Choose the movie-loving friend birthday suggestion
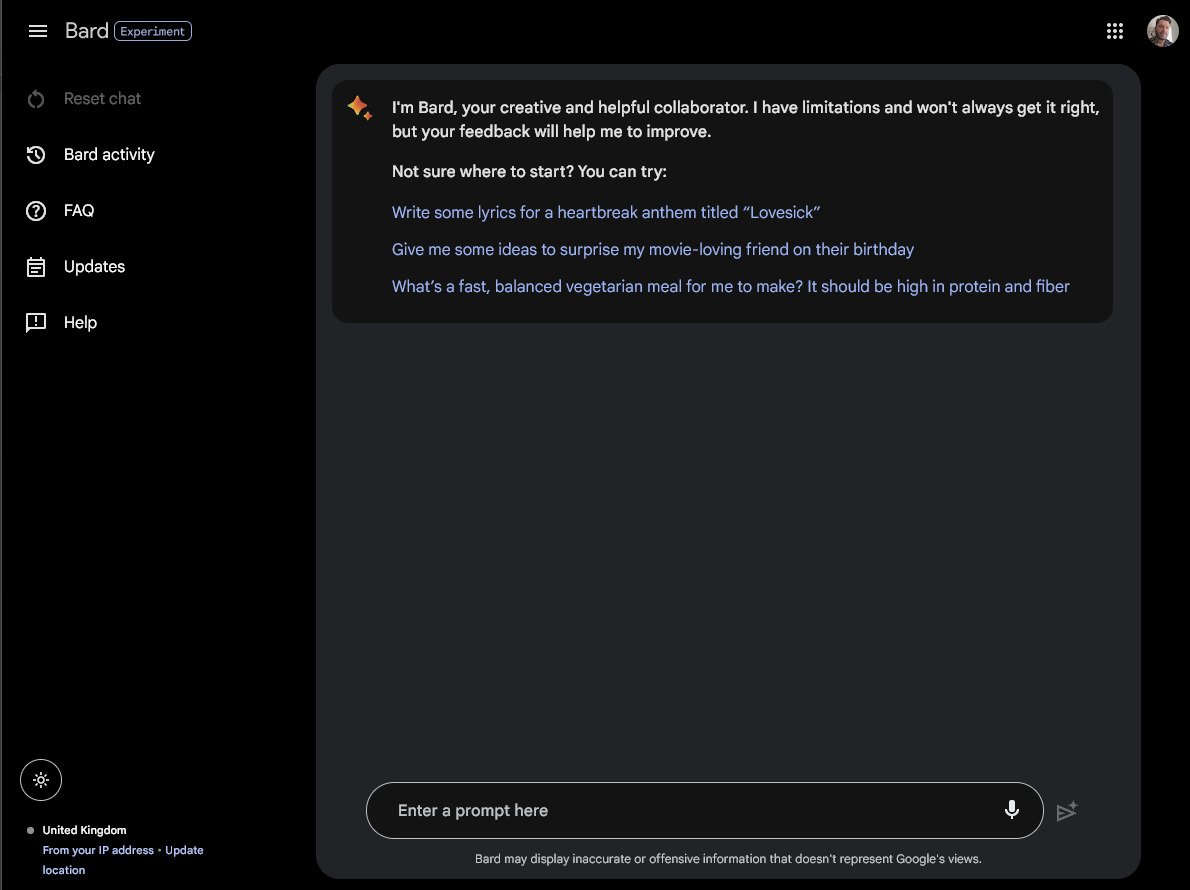The width and height of the screenshot is (1190, 890). [652, 249]
